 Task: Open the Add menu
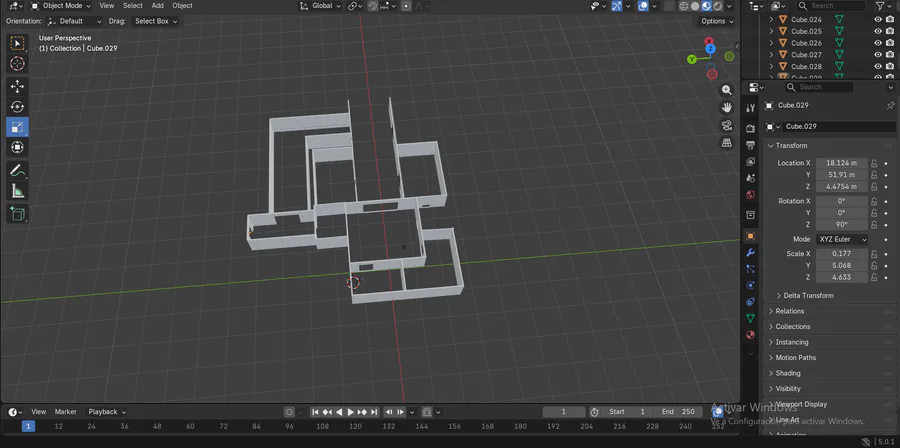point(158,6)
